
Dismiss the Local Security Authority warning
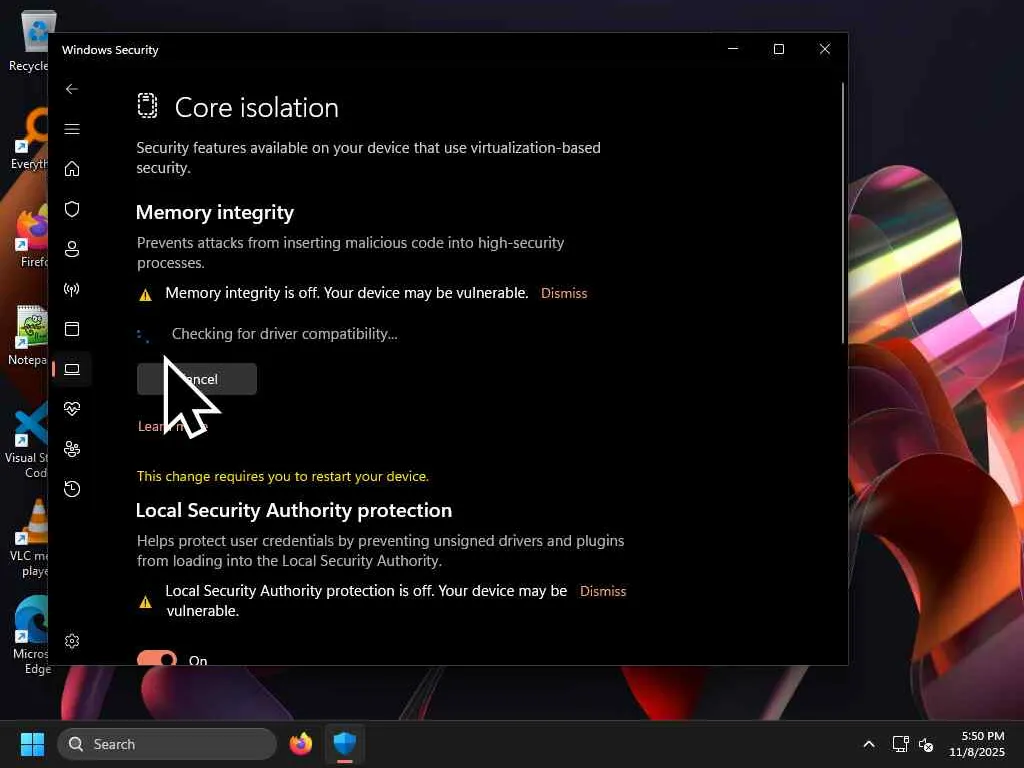[x=603, y=591]
